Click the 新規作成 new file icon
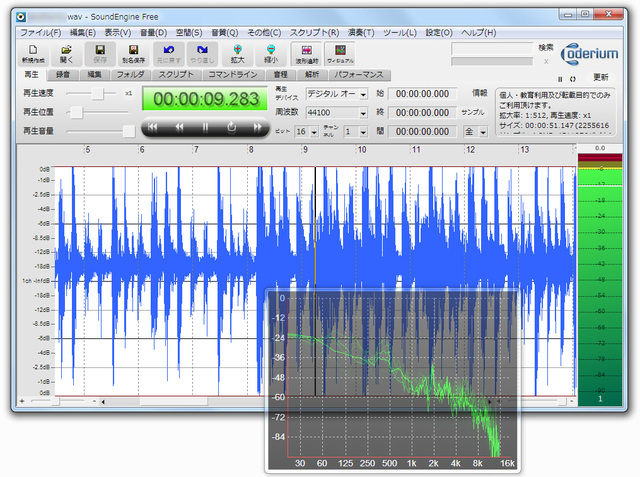Image resolution: width=640 pixels, height=477 pixels. [33, 53]
